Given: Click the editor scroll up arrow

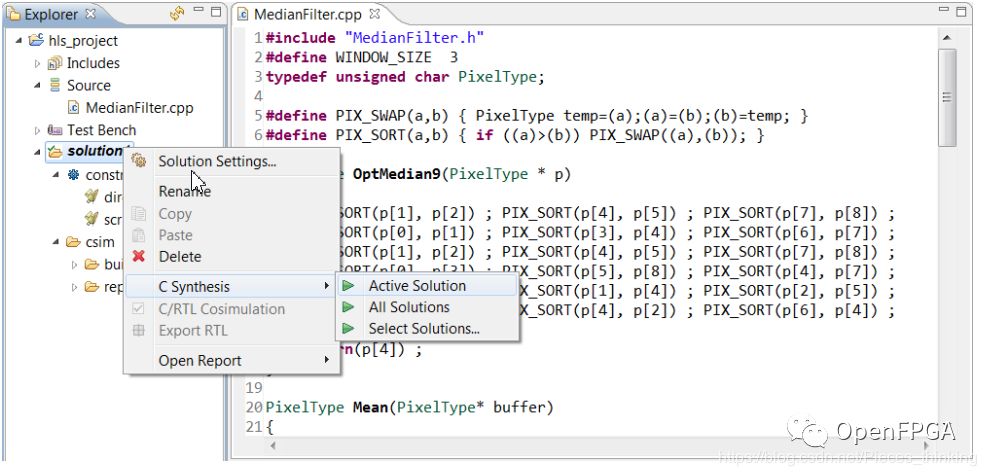Looking at the screenshot, I should click(947, 38).
